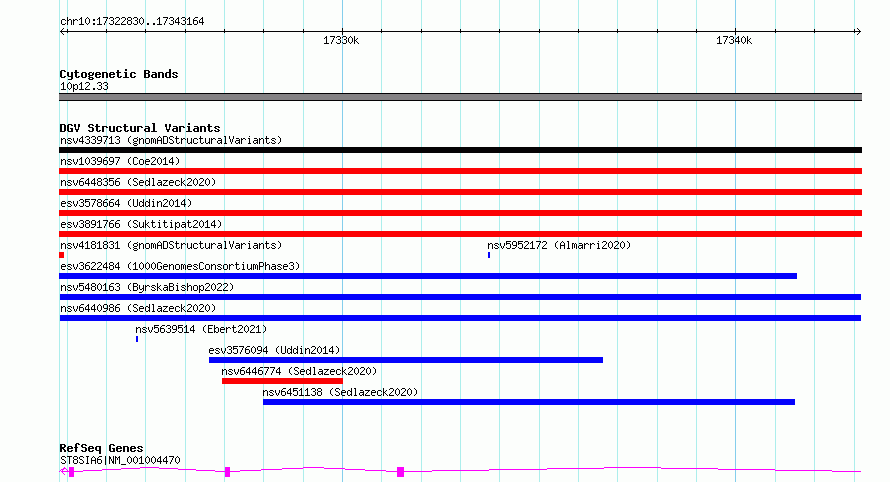Select the blue nsv6440986 variant bar

point(460,318)
